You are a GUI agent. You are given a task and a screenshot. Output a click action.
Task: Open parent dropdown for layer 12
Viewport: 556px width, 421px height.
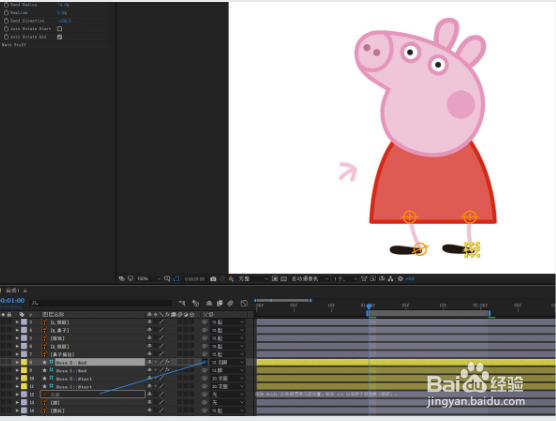click(228, 394)
